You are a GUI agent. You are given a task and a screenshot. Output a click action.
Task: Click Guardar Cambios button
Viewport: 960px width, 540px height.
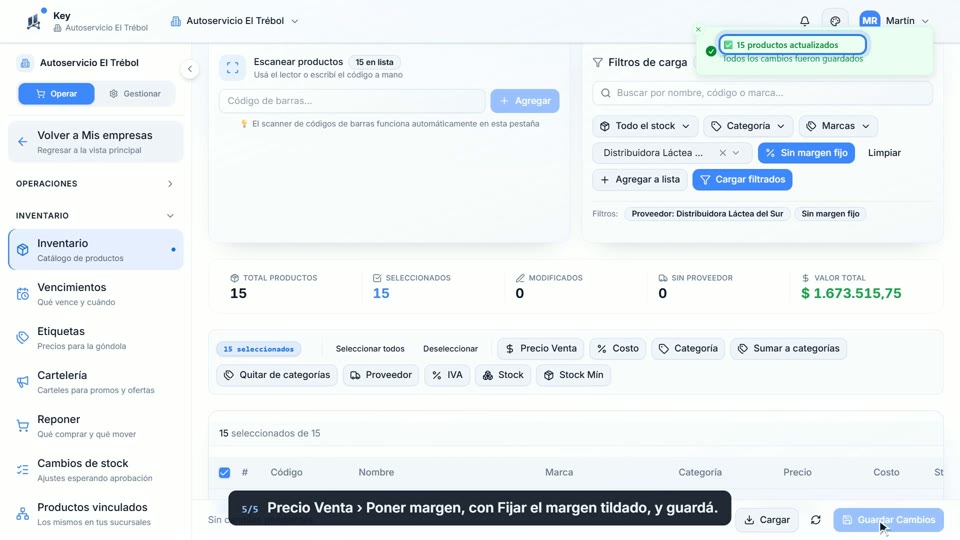(x=888, y=520)
